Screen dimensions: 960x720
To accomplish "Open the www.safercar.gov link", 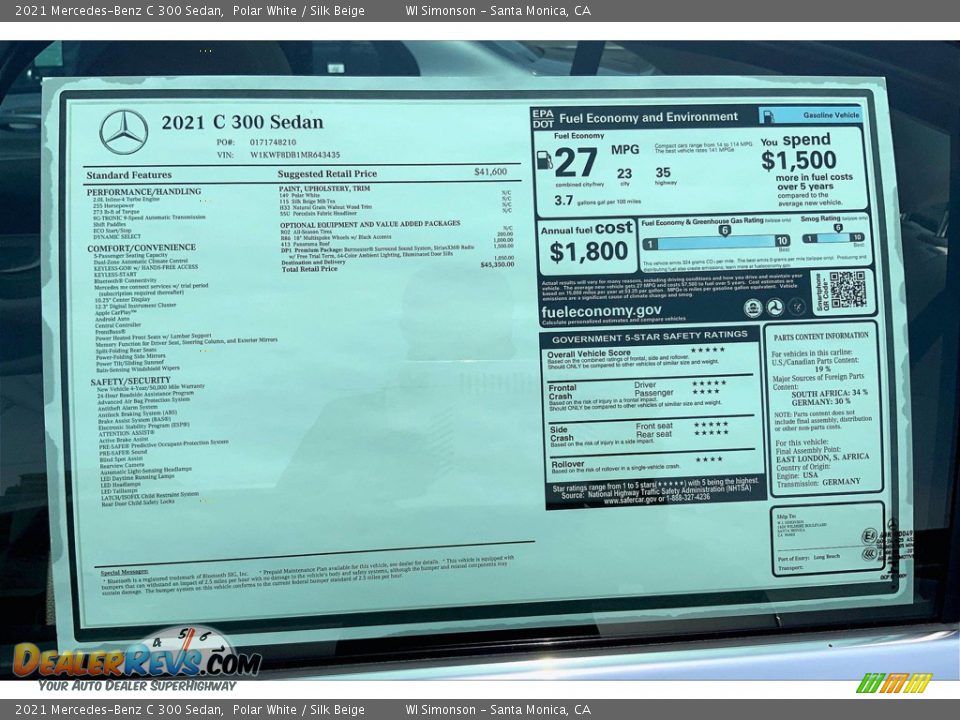I will (630, 500).
